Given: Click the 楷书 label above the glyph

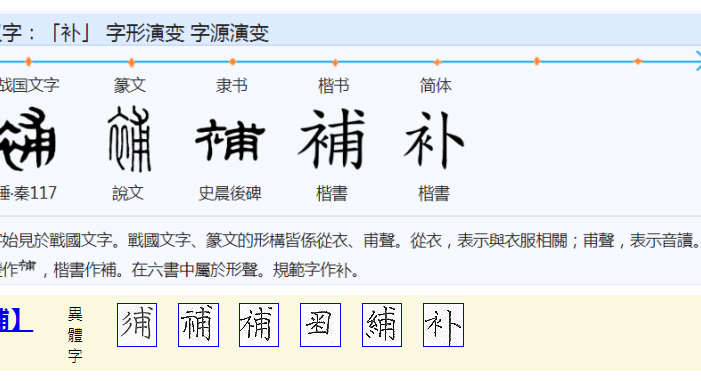Looking at the screenshot, I should coord(334,85).
